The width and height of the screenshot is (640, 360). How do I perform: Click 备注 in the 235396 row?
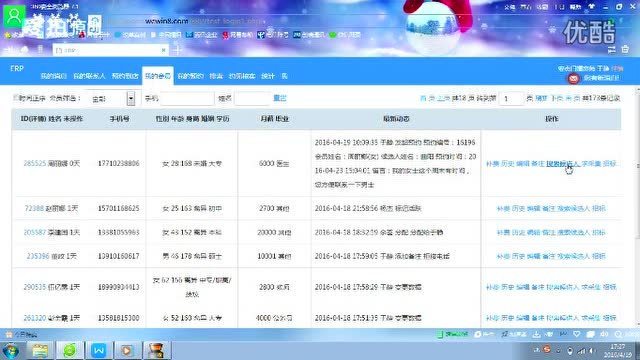point(549,256)
